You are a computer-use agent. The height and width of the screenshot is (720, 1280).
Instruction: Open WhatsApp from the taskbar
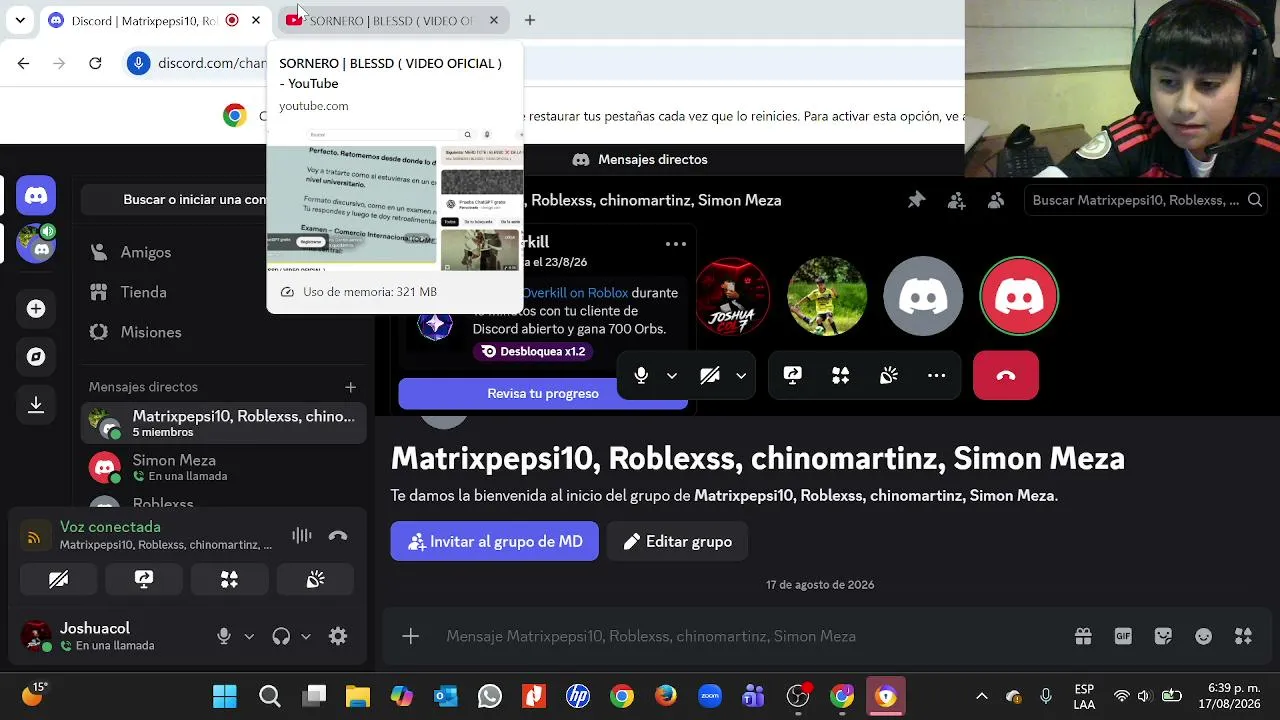489,696
